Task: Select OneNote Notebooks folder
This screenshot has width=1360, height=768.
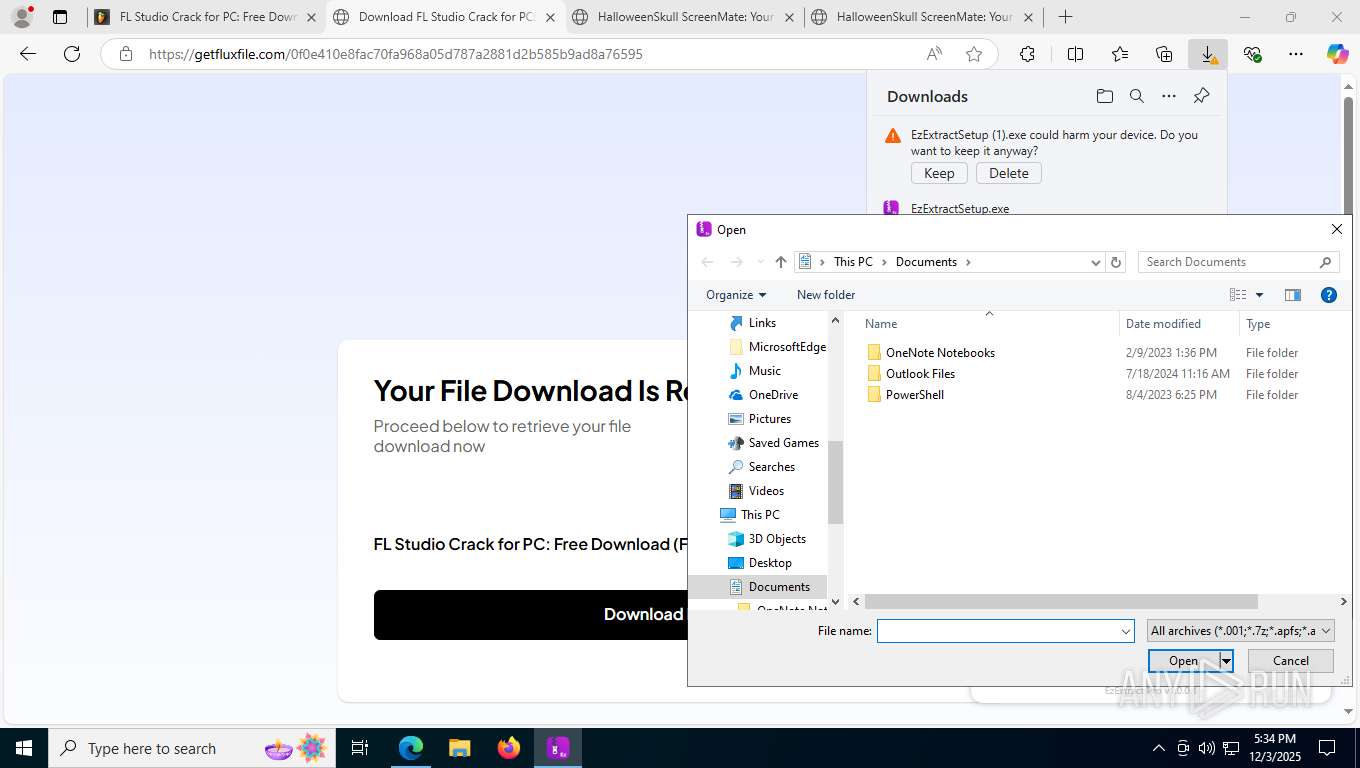Action: point(940,353)
